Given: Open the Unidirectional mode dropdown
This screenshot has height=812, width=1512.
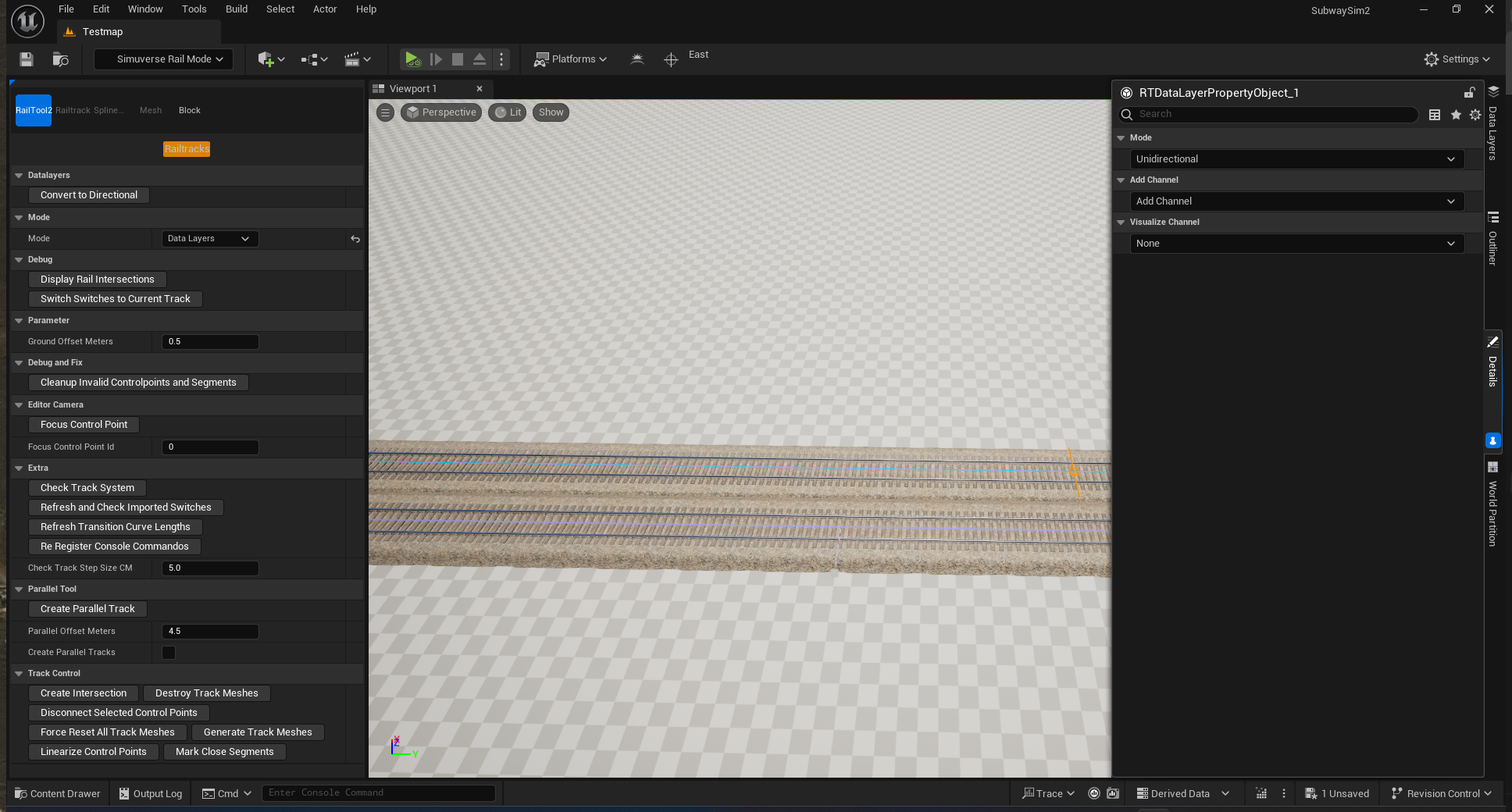Looking at the screenshot, I should (1296, 159).
